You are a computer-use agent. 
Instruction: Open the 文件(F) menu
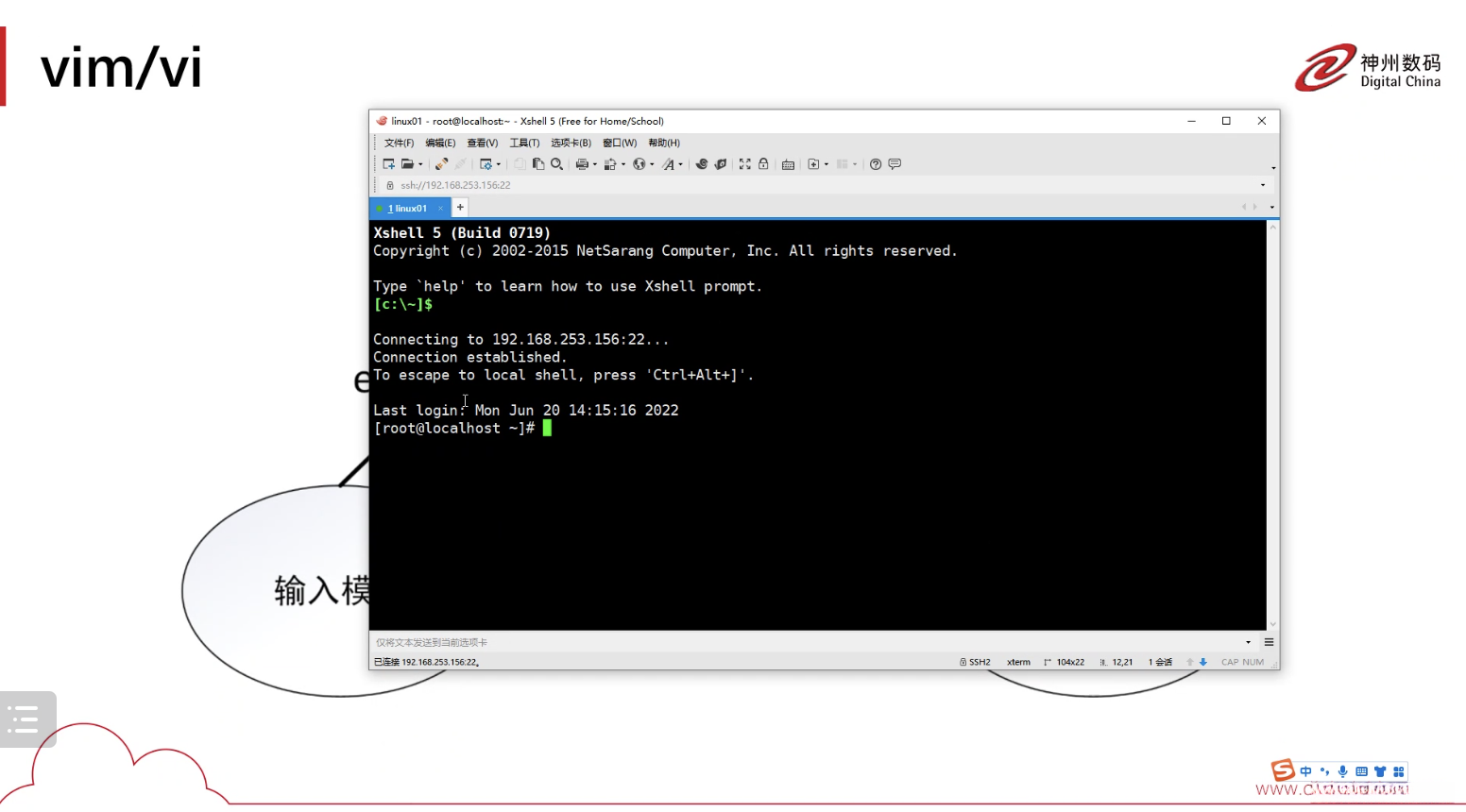point(399,143)
